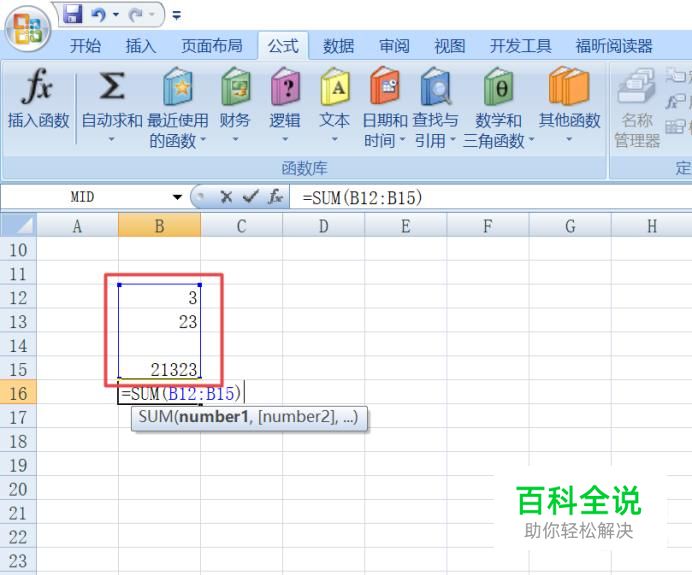Screen dimensions: 692x575
Task: Open the Name Box dropdown arrow
Action: click(177, 197)
